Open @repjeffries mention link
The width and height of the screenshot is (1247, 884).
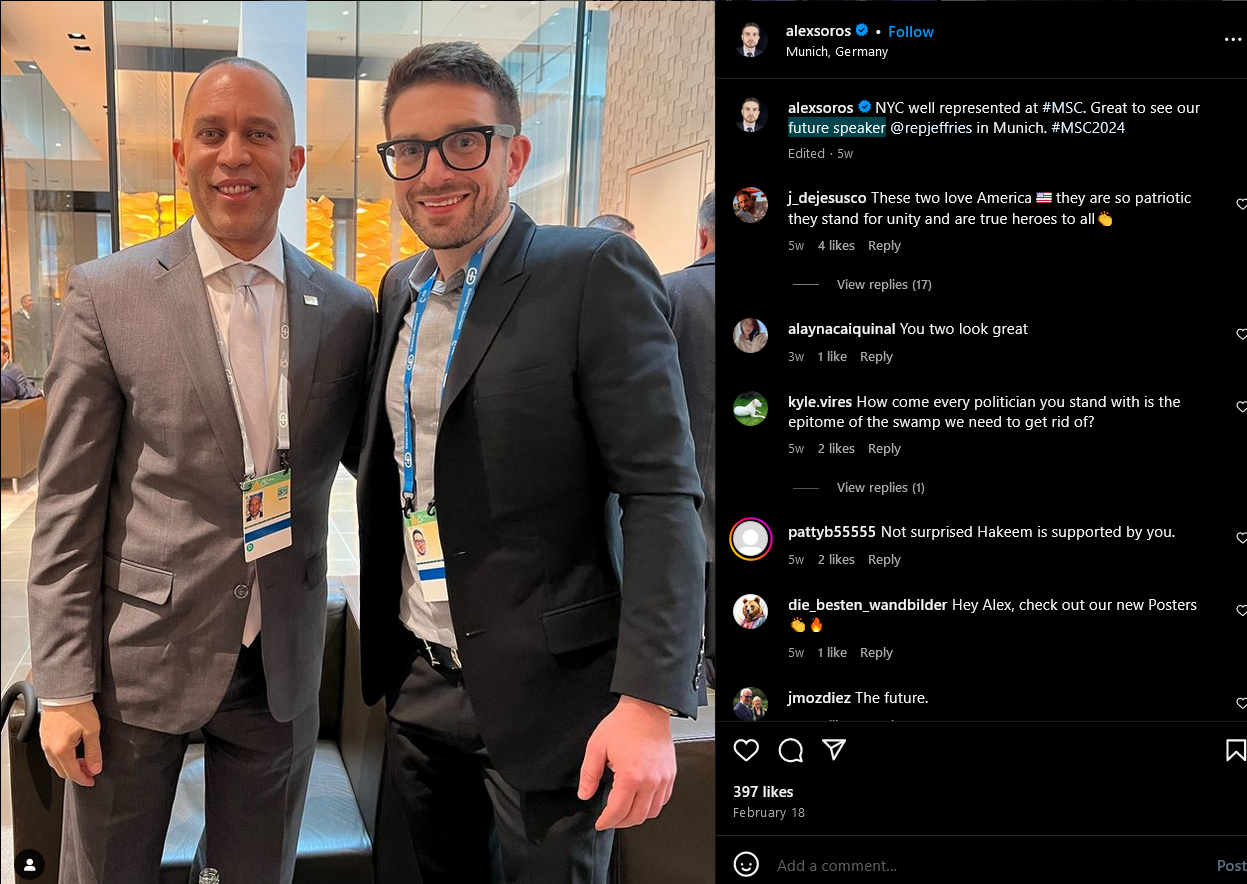coord(932,128)
